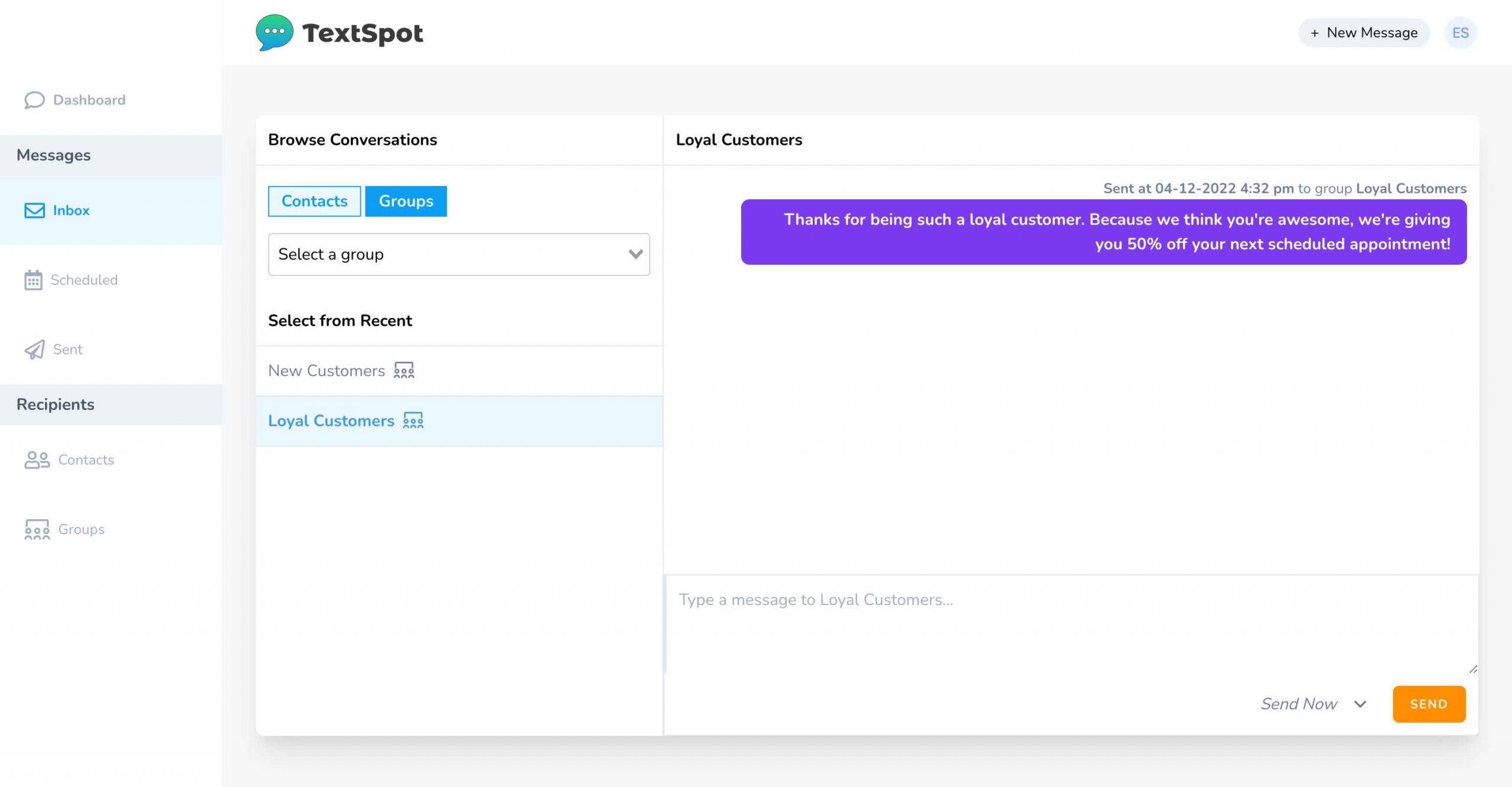Click the New Message button
The image size is (1512, 787).
[1364, 32]
